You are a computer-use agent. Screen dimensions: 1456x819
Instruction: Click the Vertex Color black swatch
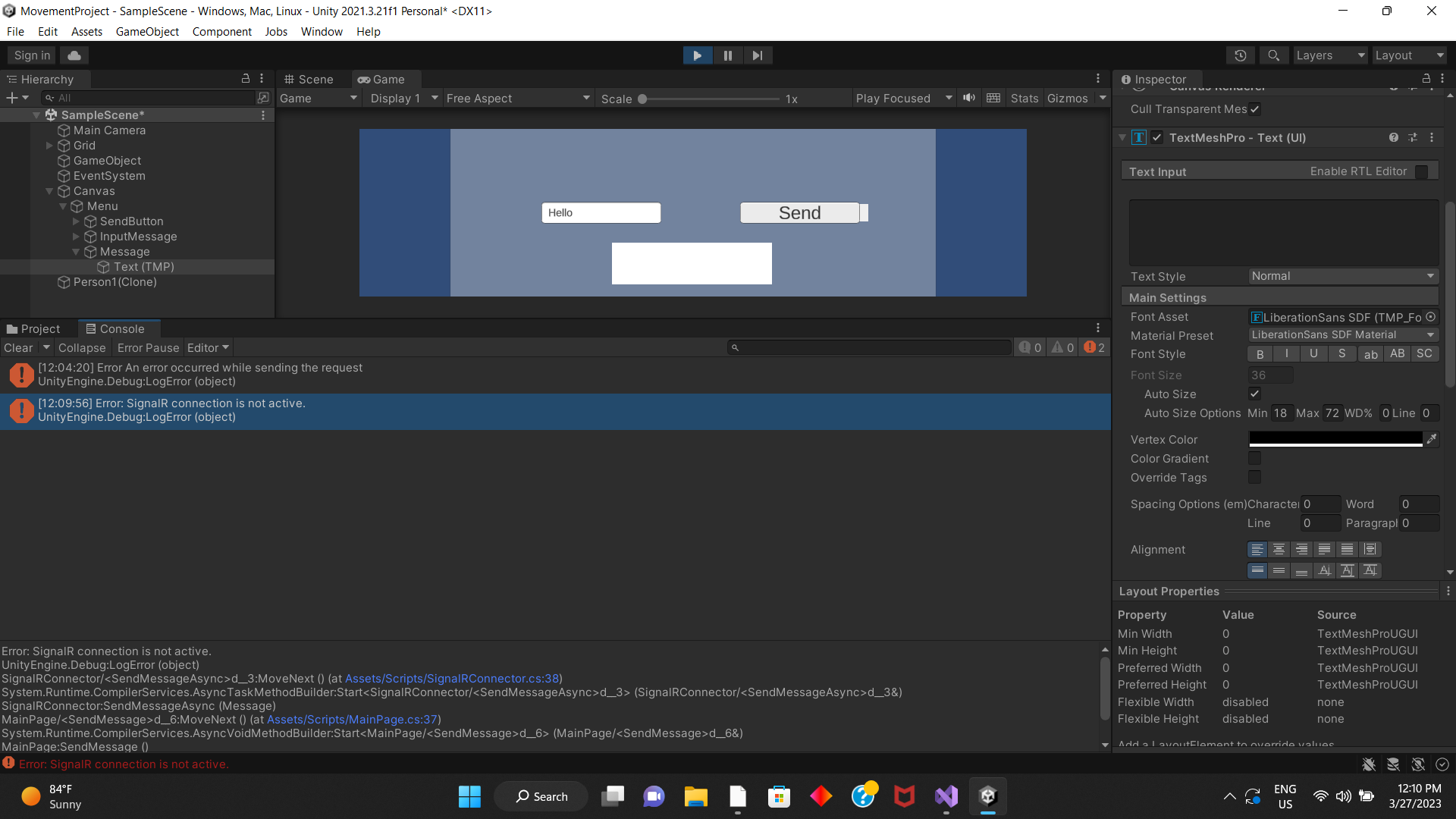pos(1335,439)
